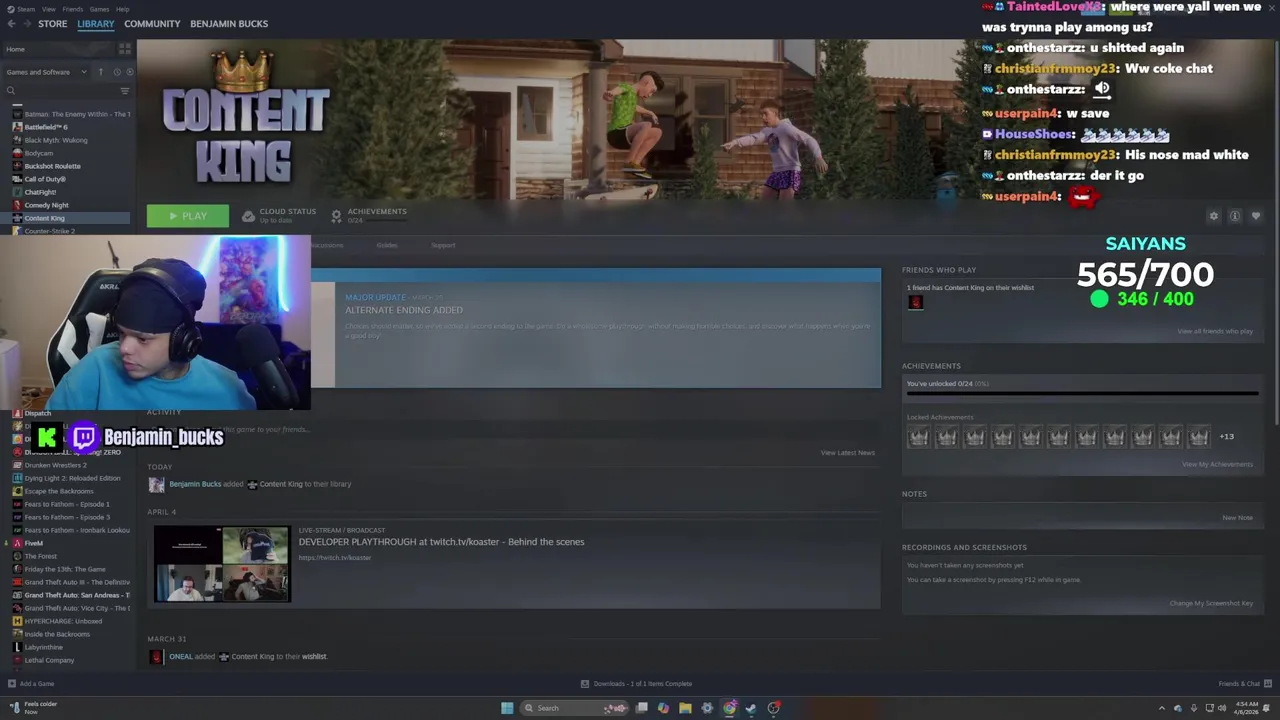Go to the COMMUNITY tab
1280x720 pixels.
pyautogui.click(x=152, y=24)
